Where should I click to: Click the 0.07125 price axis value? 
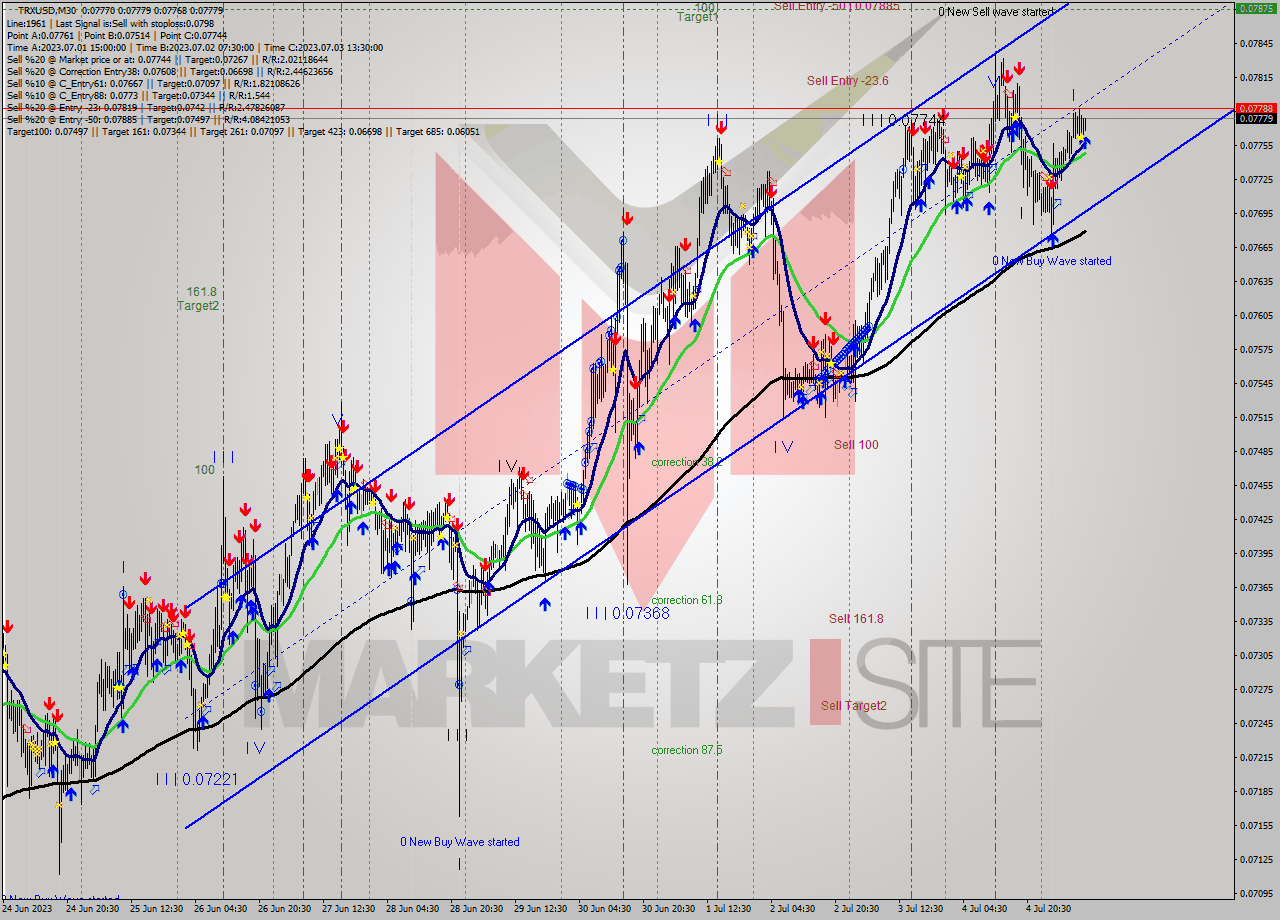(x=1255, y=859)
